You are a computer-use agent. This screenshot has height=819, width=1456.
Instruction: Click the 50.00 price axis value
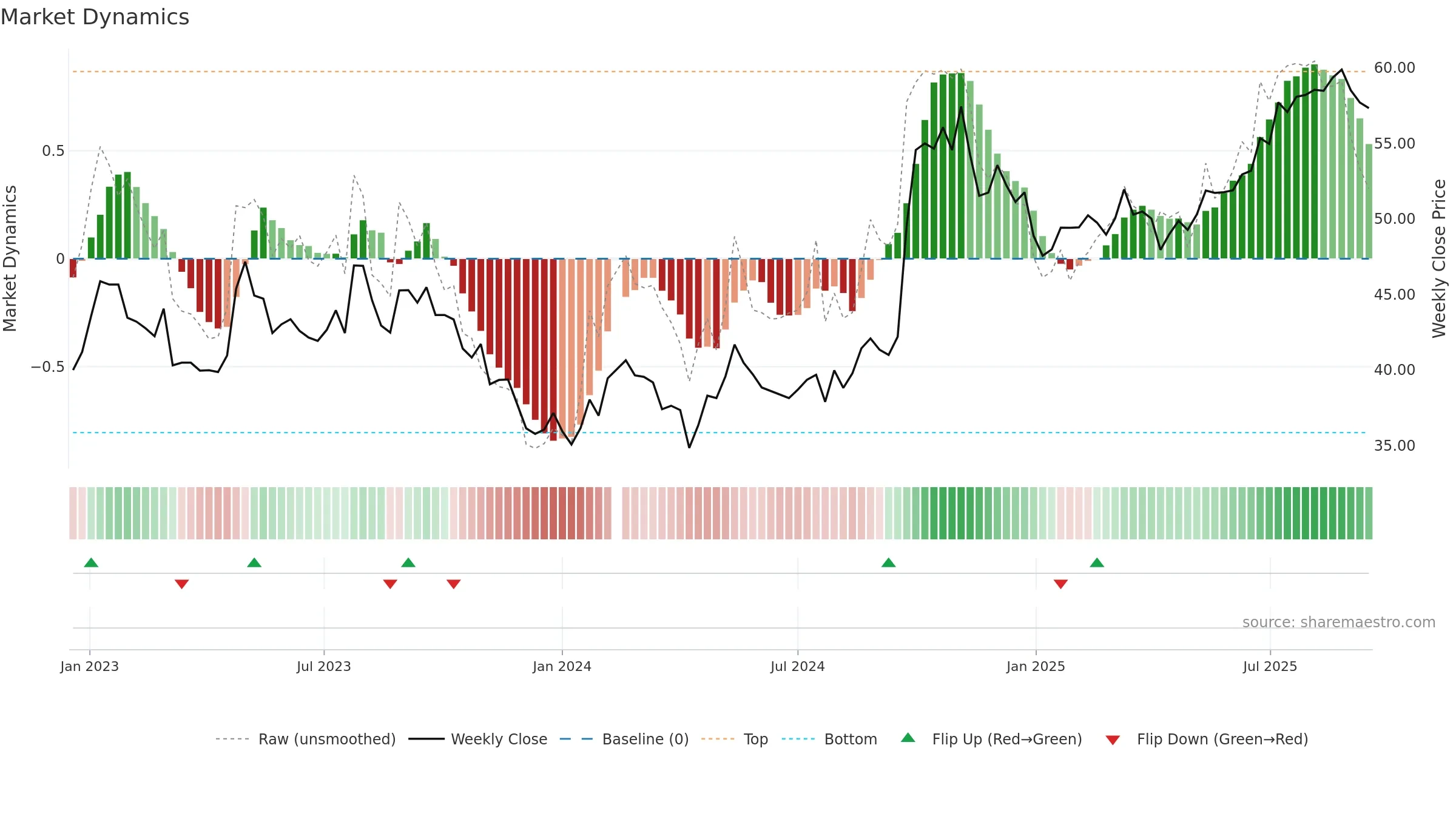1395,218
